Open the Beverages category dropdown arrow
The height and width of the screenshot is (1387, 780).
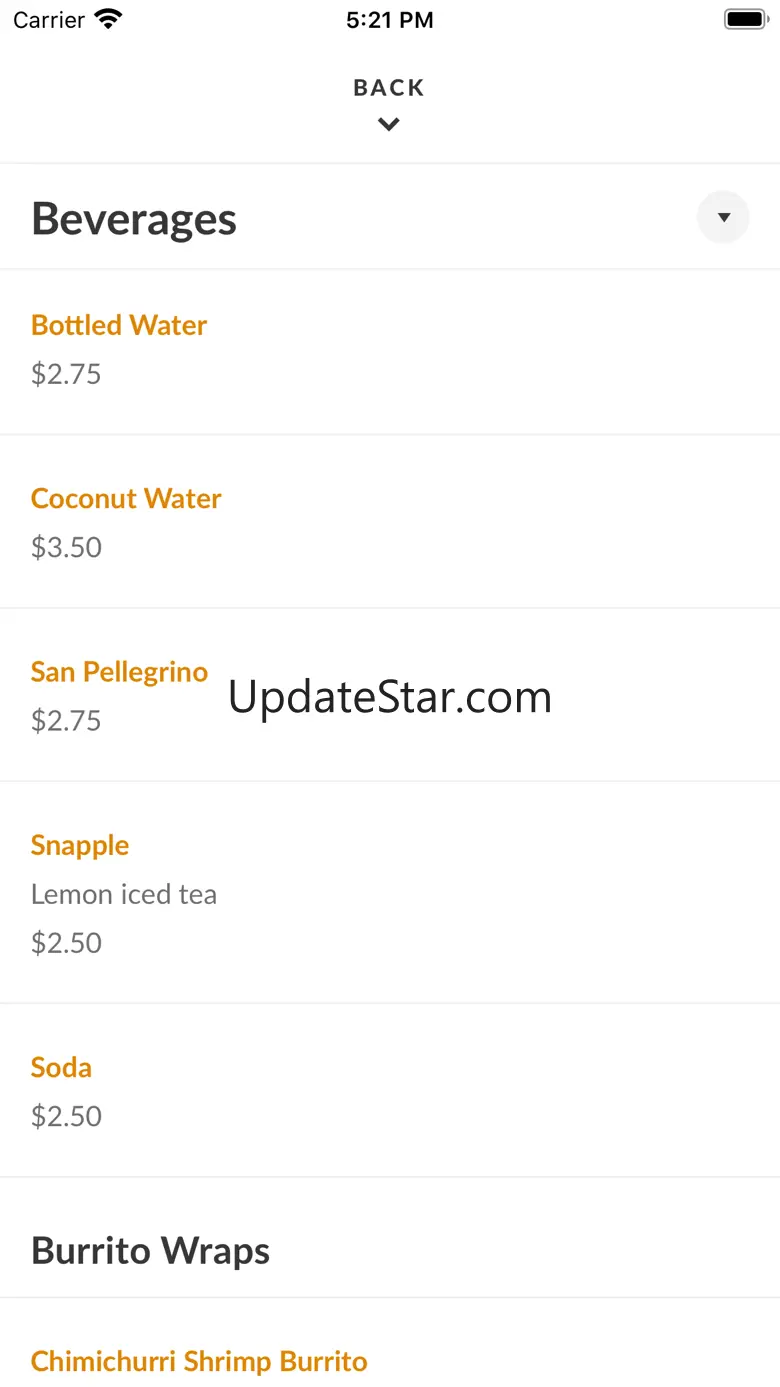723,217
